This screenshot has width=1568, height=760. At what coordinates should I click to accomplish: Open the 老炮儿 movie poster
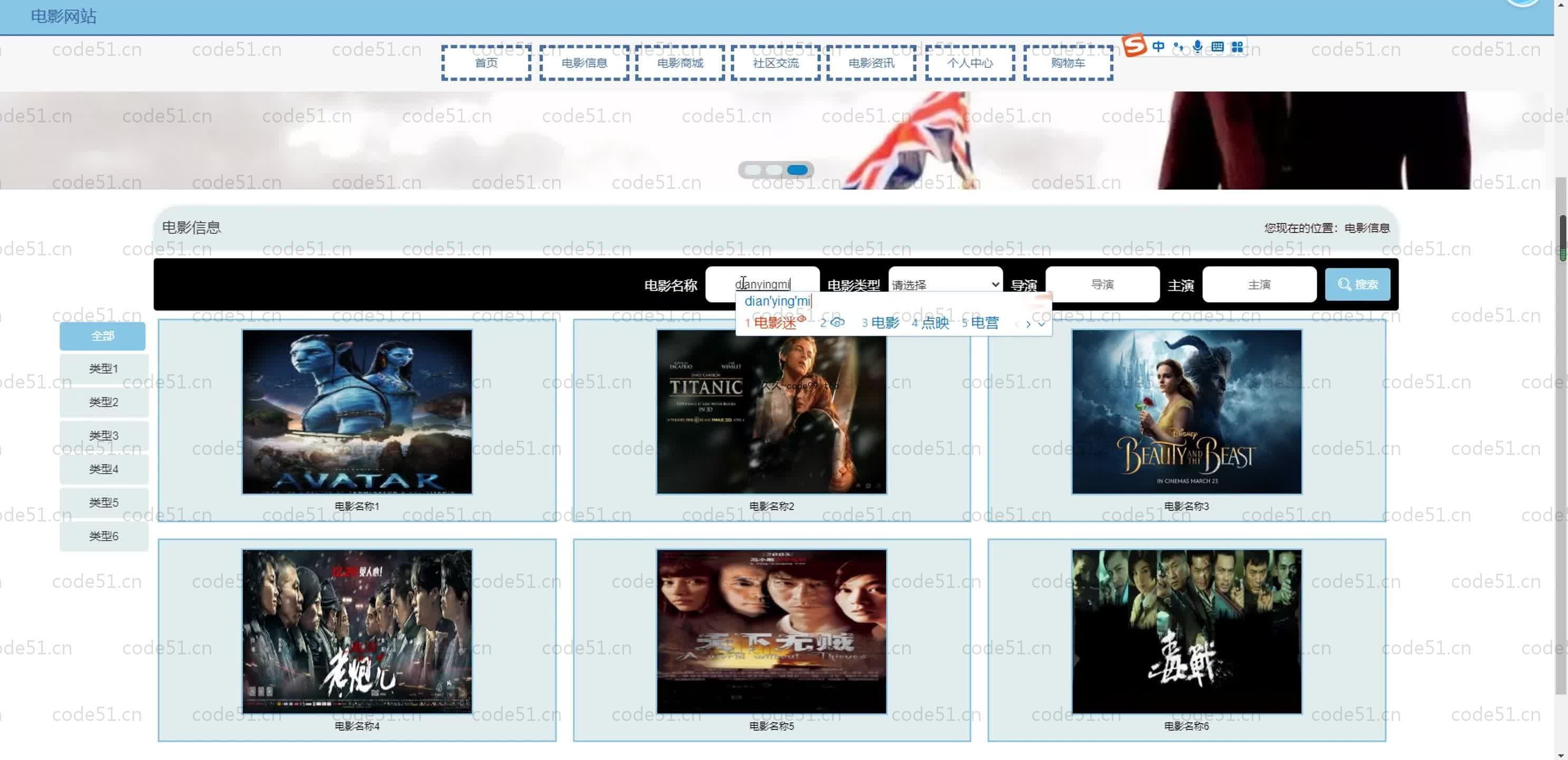coord(357,632)
